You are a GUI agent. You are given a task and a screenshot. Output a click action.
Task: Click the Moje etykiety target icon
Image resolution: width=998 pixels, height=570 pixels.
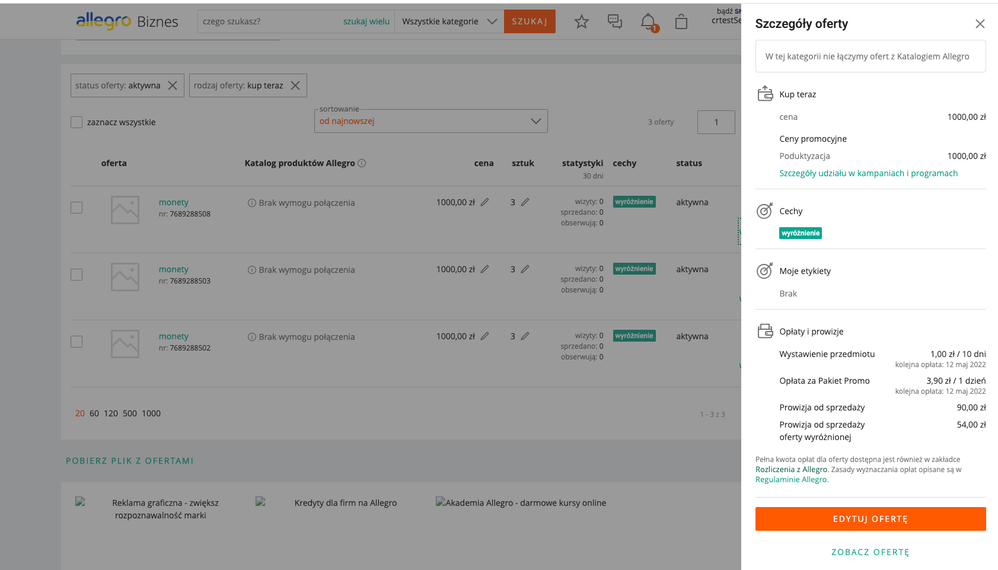(764, 270)
